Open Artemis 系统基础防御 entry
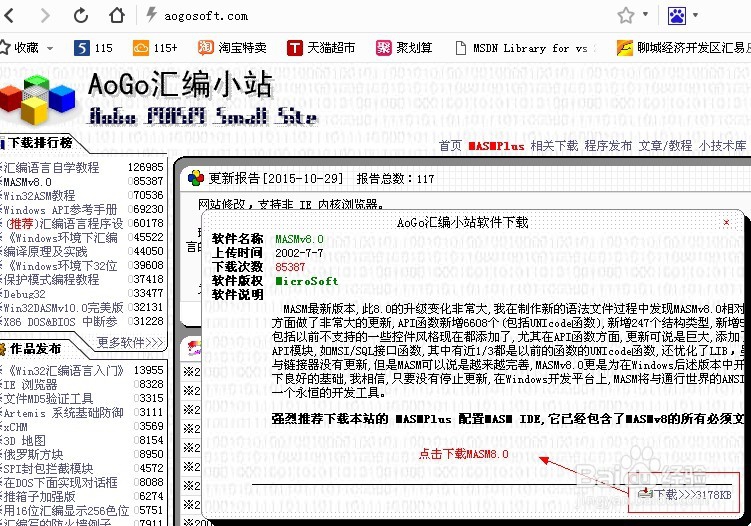 pos(63,412)
